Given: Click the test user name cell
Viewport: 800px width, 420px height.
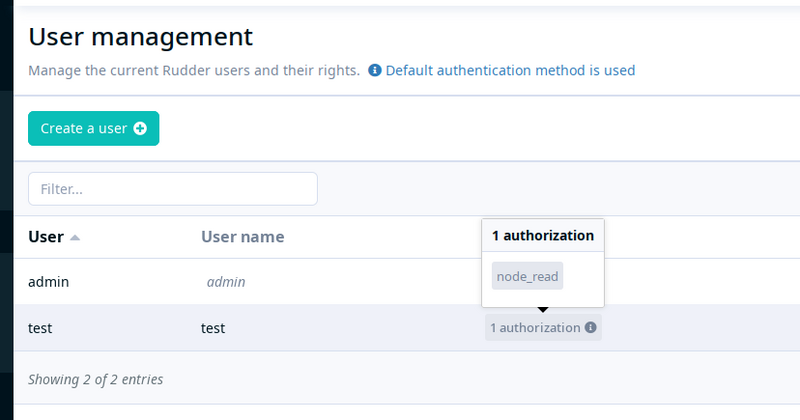Looking at the screenshot, I should [x=213, y=328].
